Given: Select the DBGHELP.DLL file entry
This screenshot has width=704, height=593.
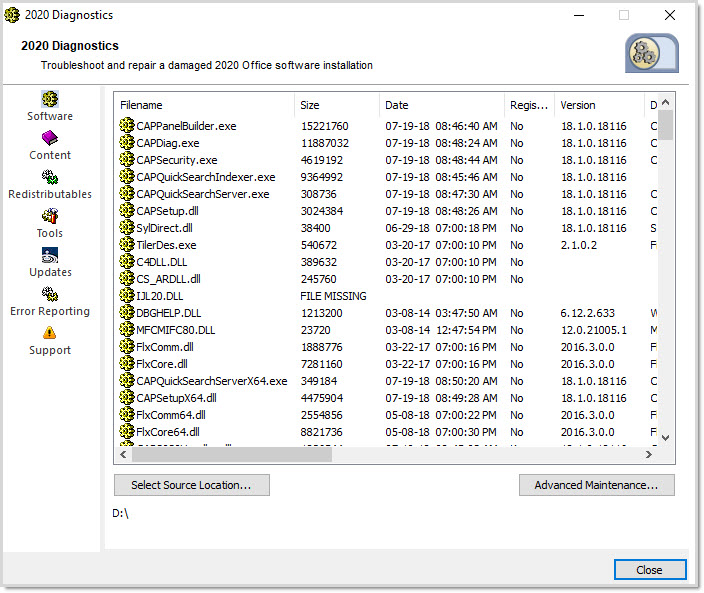Looking at the screenshot, I should point(168,313).
